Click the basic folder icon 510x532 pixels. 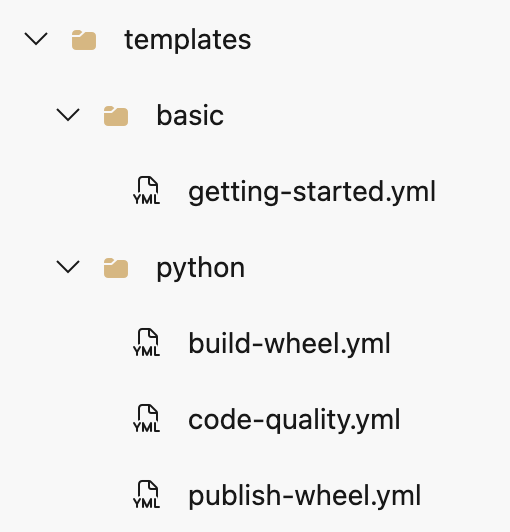coord(116,116)
